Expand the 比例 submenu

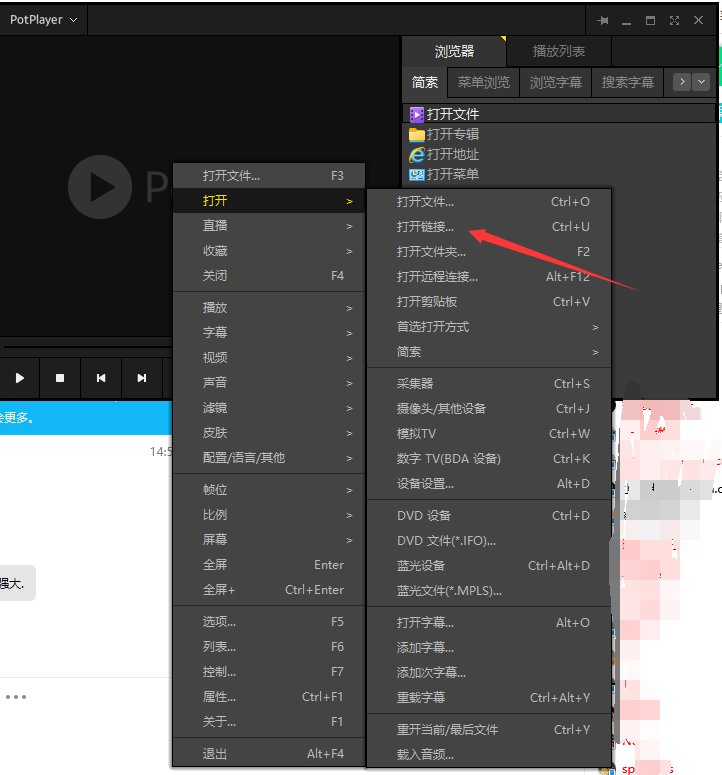pos(269,515)
